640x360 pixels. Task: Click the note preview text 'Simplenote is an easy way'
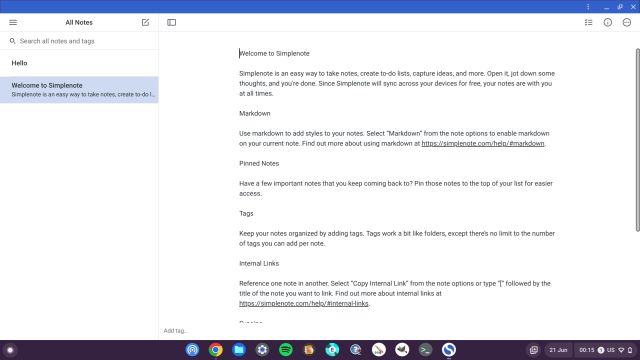[83, 94]
